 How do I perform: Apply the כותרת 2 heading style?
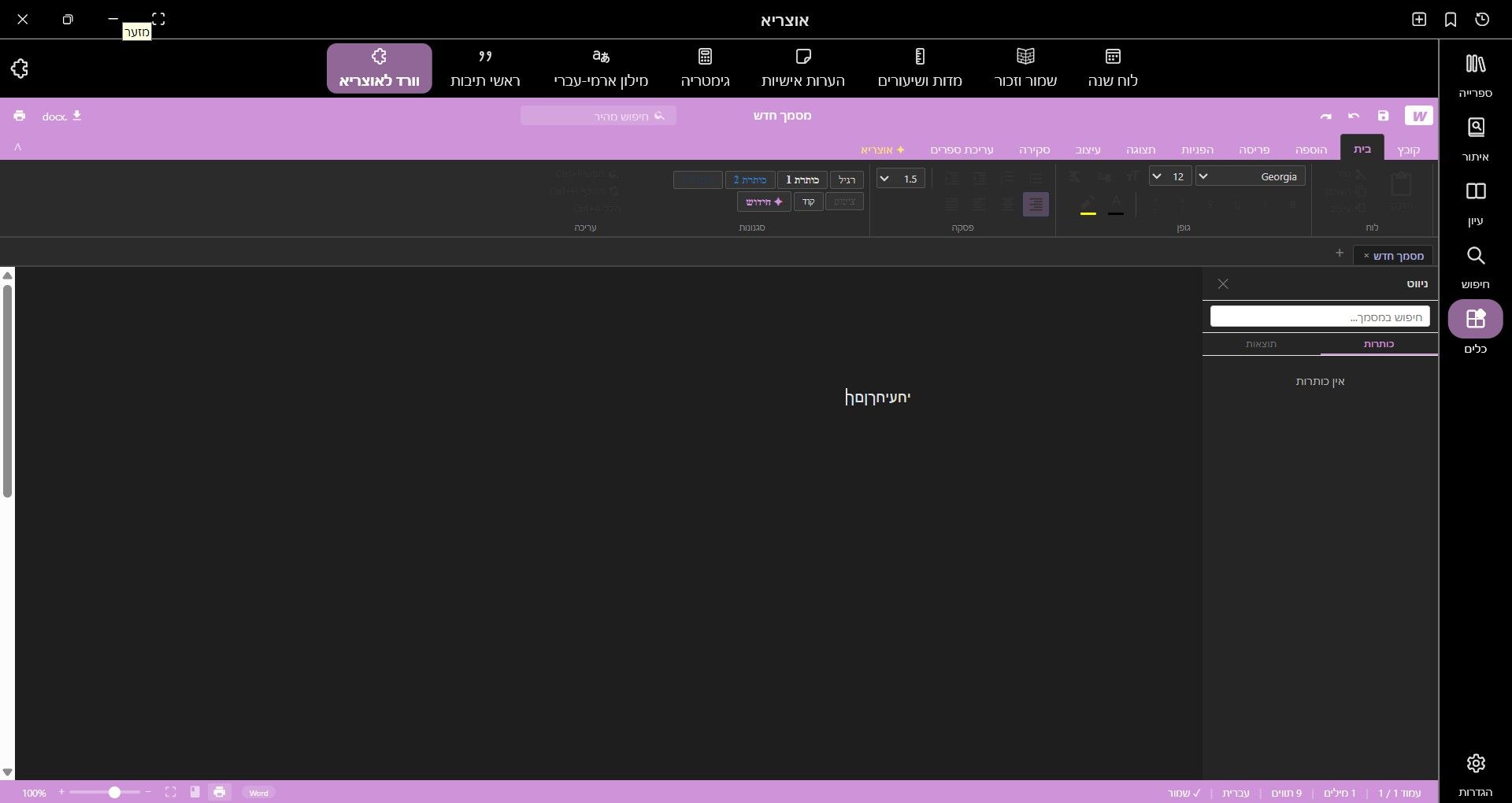(750, 179)
